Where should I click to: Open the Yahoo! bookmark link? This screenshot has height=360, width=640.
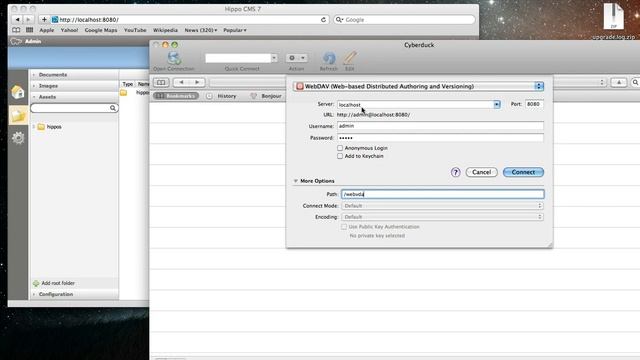tap(69, 30)
